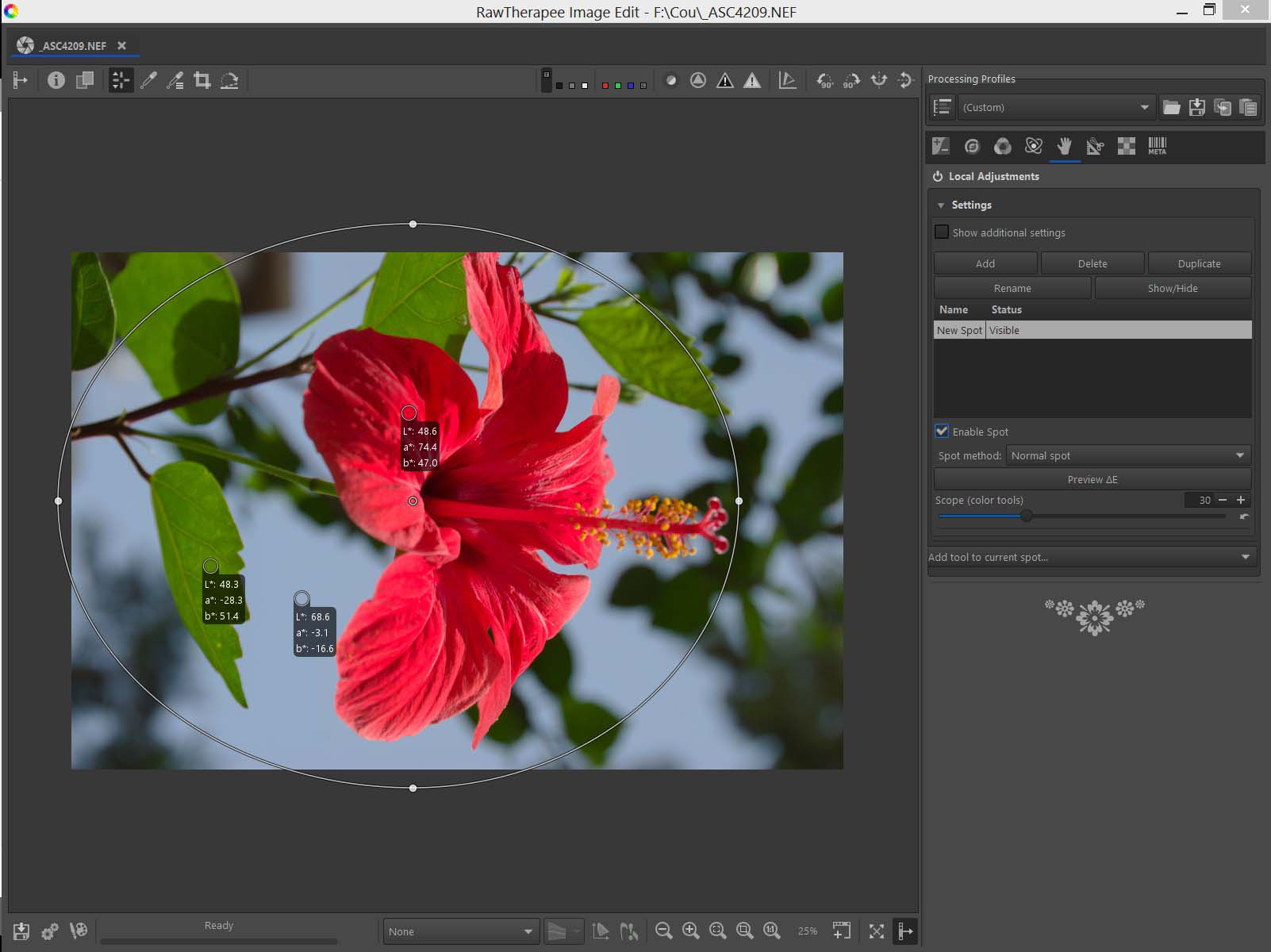Toggle clipped highlight indication warning
This screenshot has height=952, width=1271.
[751, 80]
